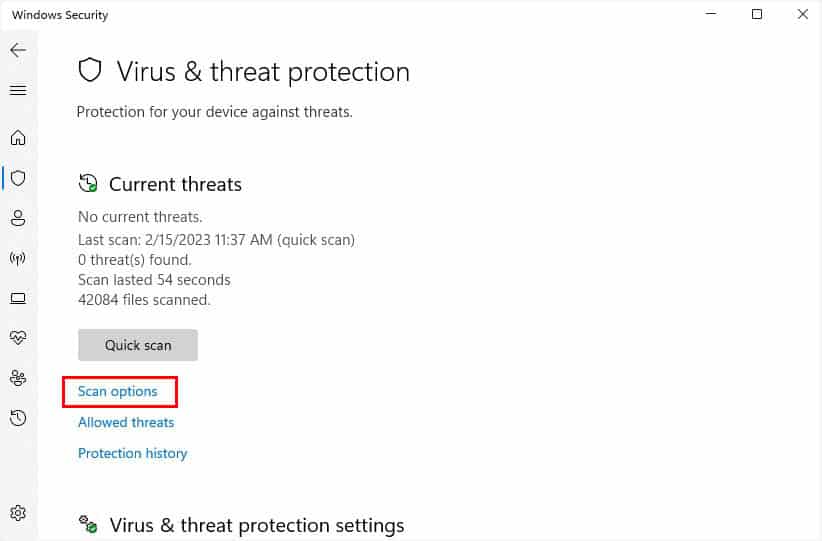Open Settings gear in sidebar
This screenshot has height=541, width=822.
click(18, 513)
